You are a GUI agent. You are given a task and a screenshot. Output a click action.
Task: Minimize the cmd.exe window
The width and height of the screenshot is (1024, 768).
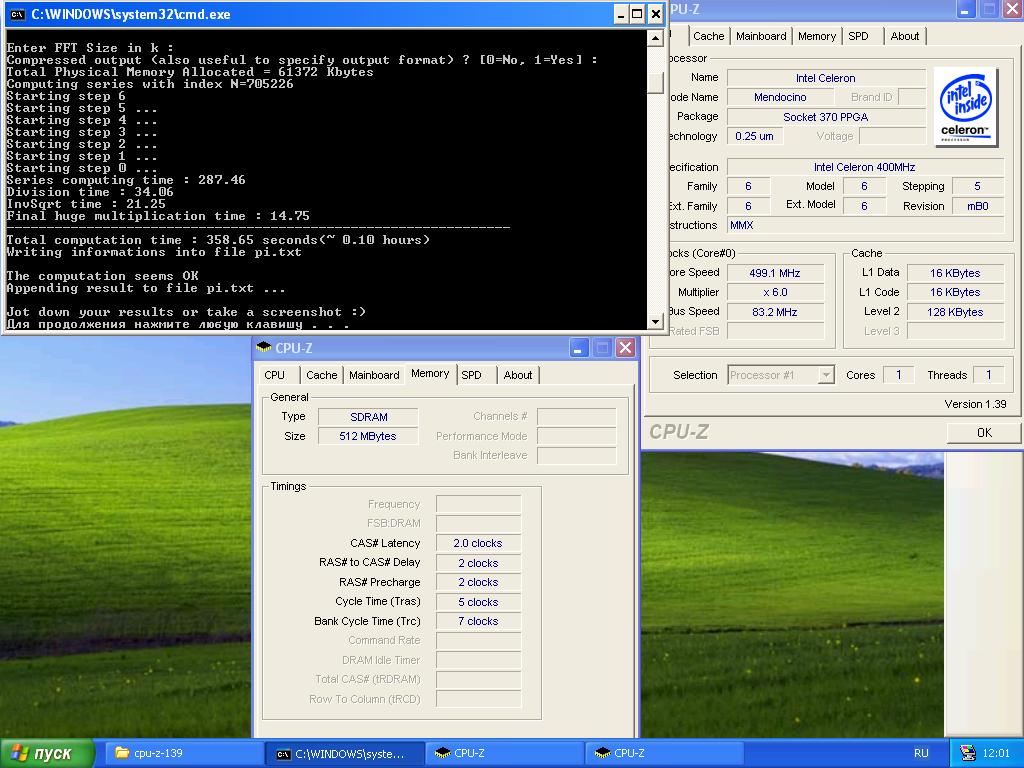620,14
